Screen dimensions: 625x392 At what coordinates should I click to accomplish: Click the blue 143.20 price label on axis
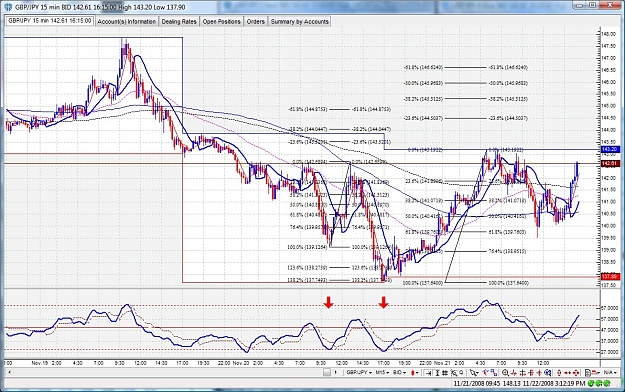pyautogui.click(x=610, y=150)
